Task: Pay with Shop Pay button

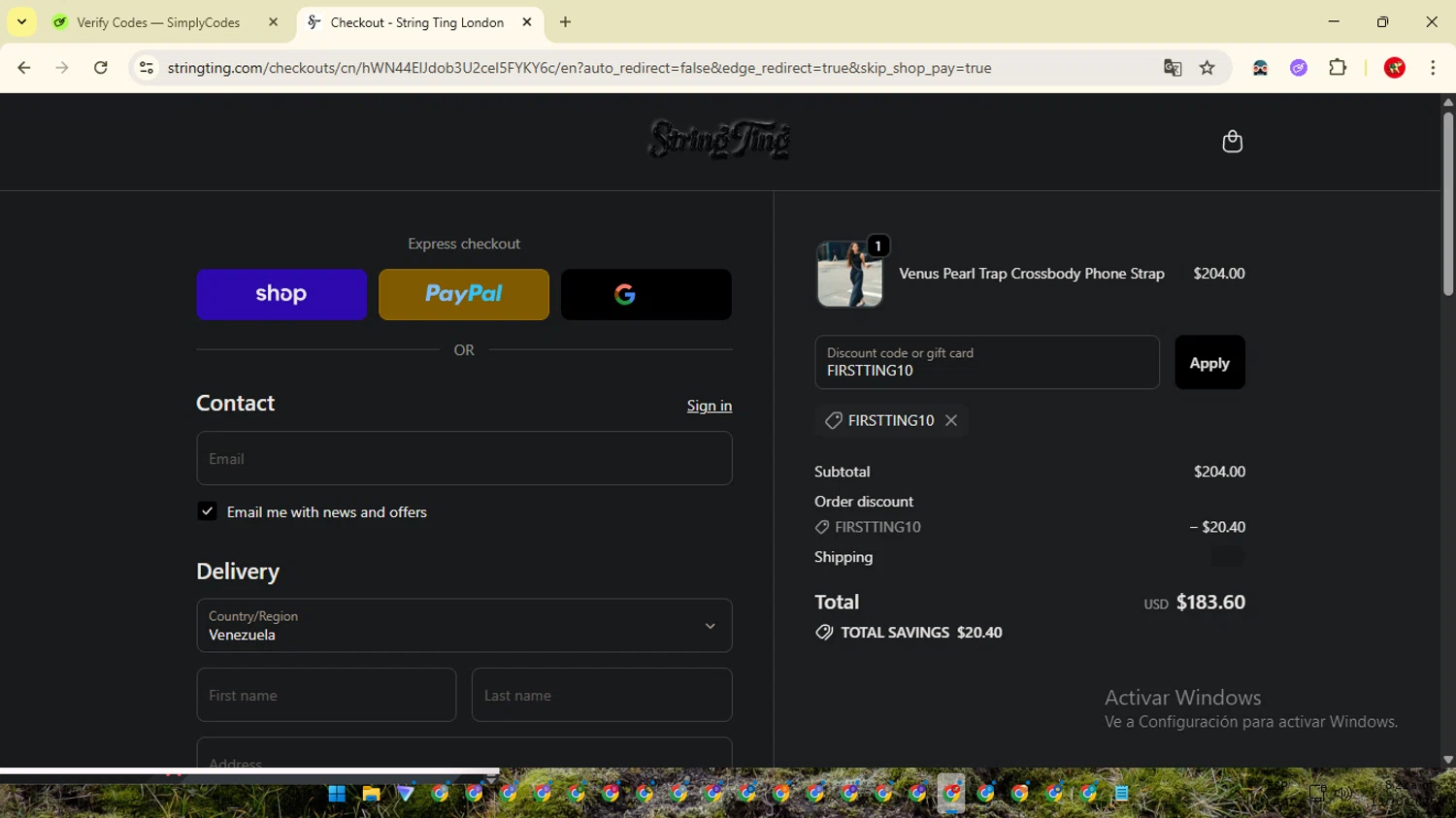Action: pos(281,294)
